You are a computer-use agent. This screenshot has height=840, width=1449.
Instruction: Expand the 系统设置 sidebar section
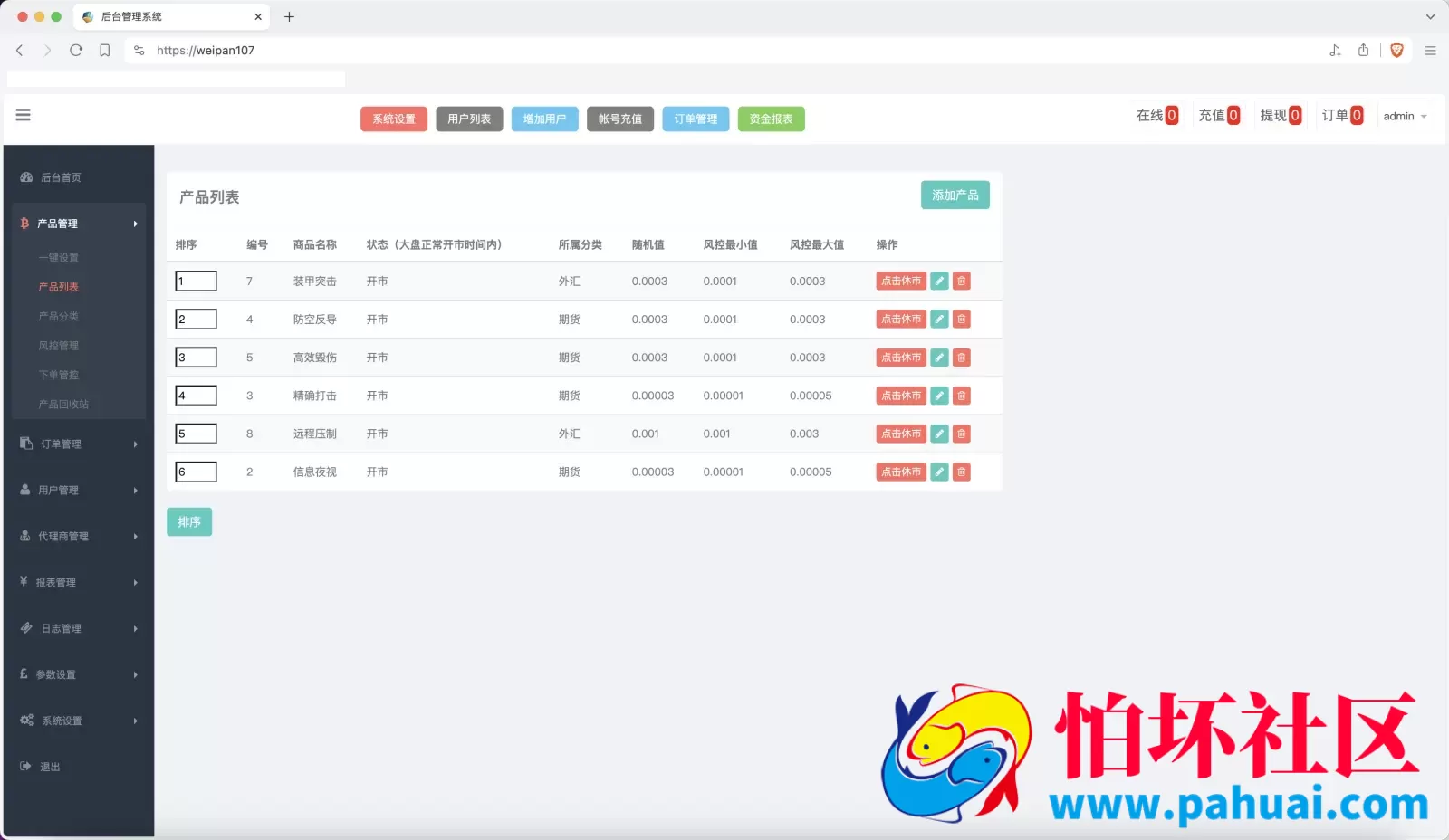[x=79, y=721]
